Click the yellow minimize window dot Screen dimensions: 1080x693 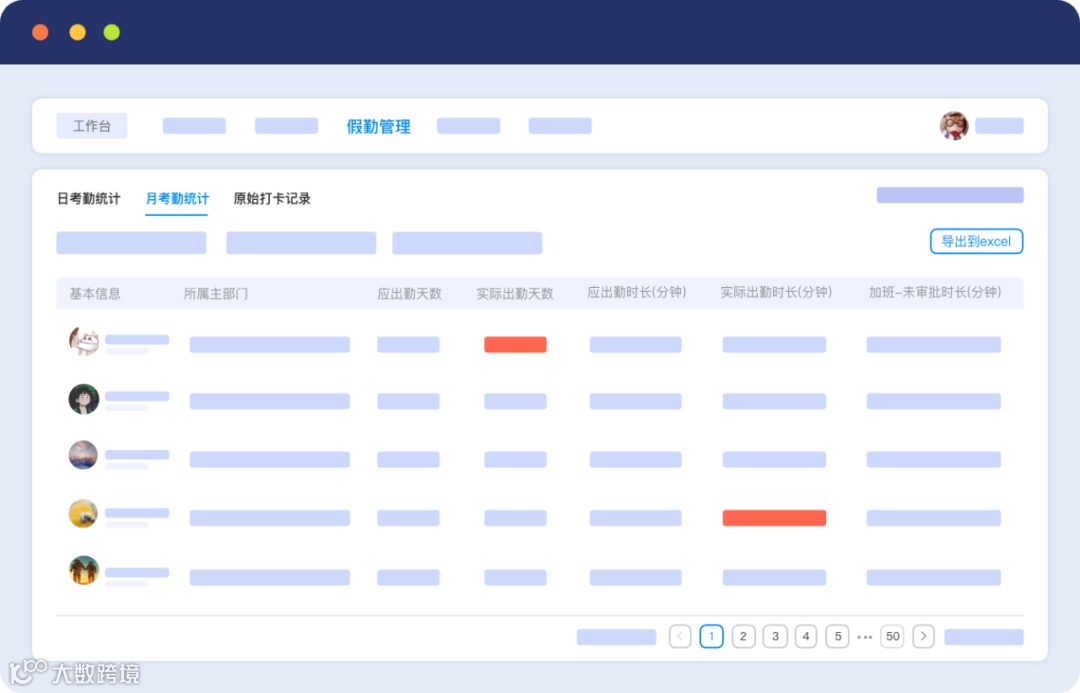(77, 32)
